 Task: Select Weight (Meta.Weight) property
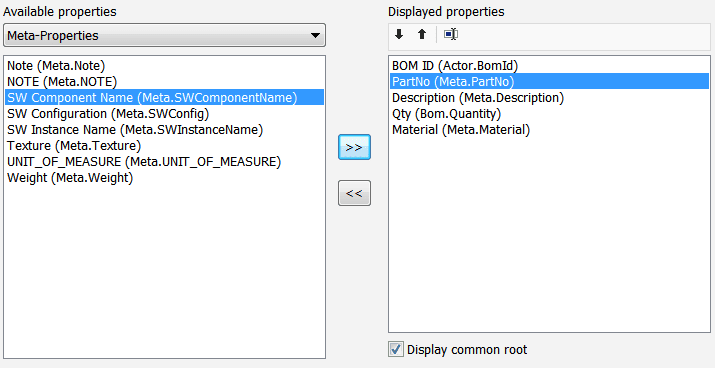pos(165,177)
